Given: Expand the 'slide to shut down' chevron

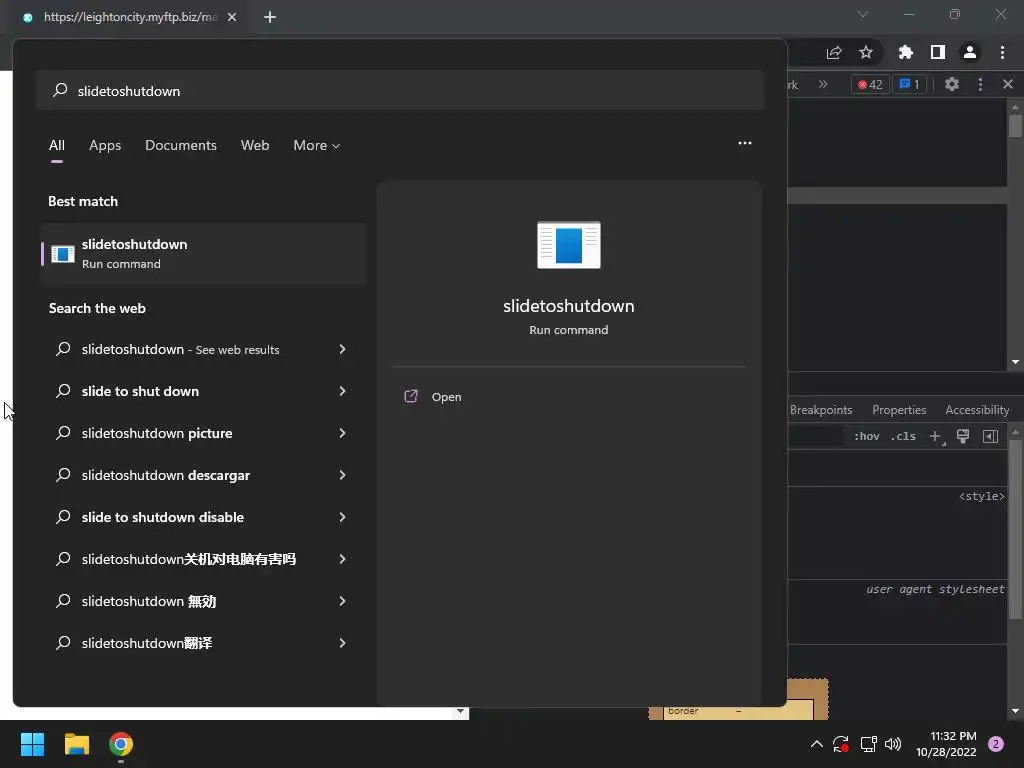Looking at the screenshot, I should pos(342,391).
